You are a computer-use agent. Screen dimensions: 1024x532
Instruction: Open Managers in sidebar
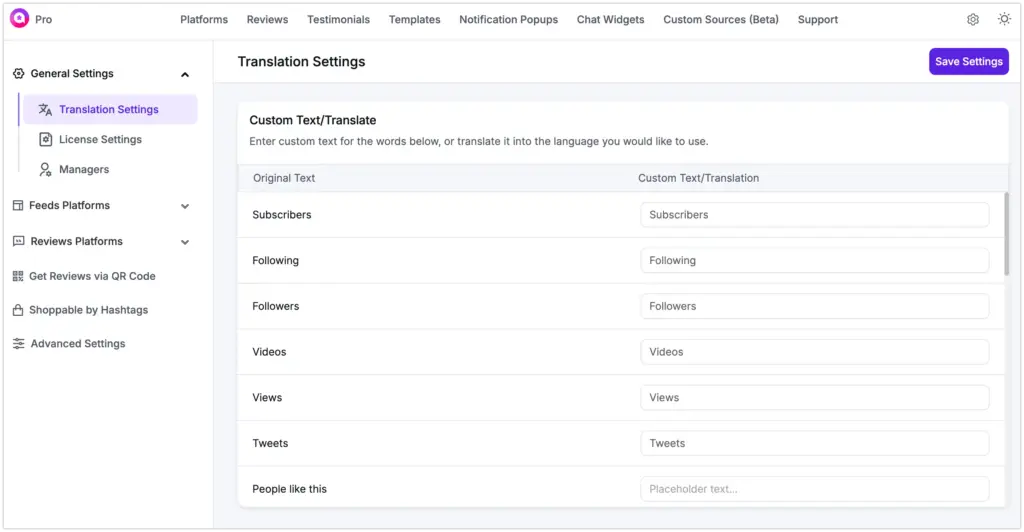(84, 169)
